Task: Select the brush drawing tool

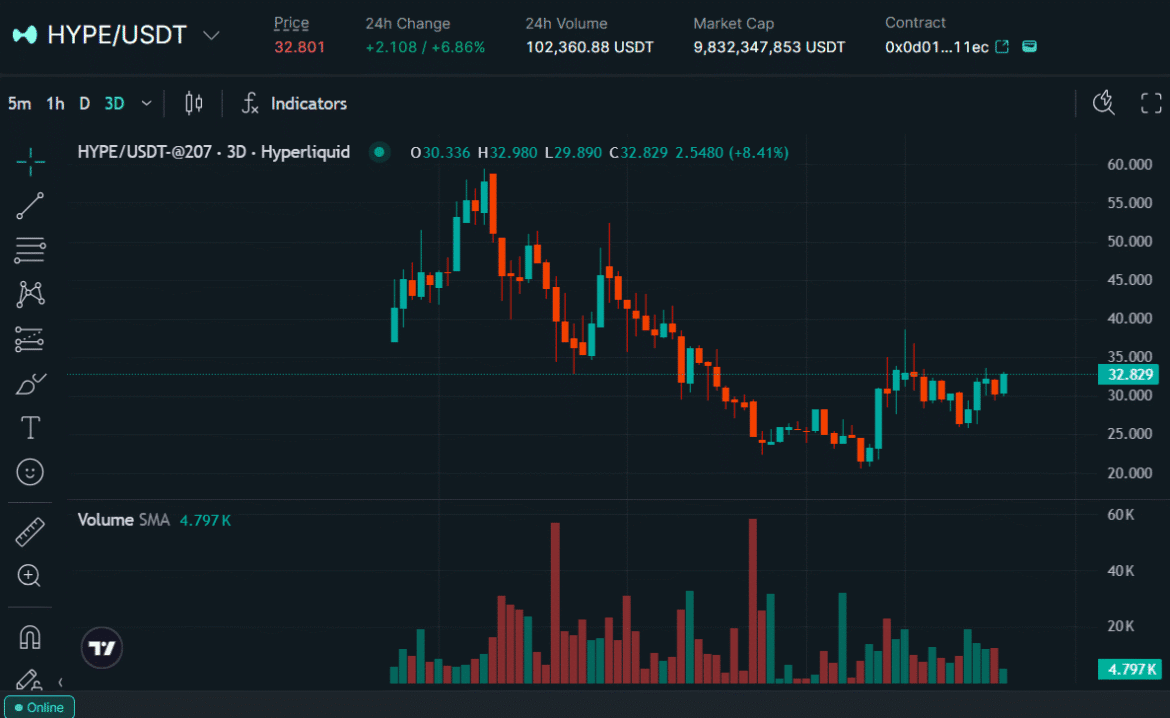Action: 29,383
